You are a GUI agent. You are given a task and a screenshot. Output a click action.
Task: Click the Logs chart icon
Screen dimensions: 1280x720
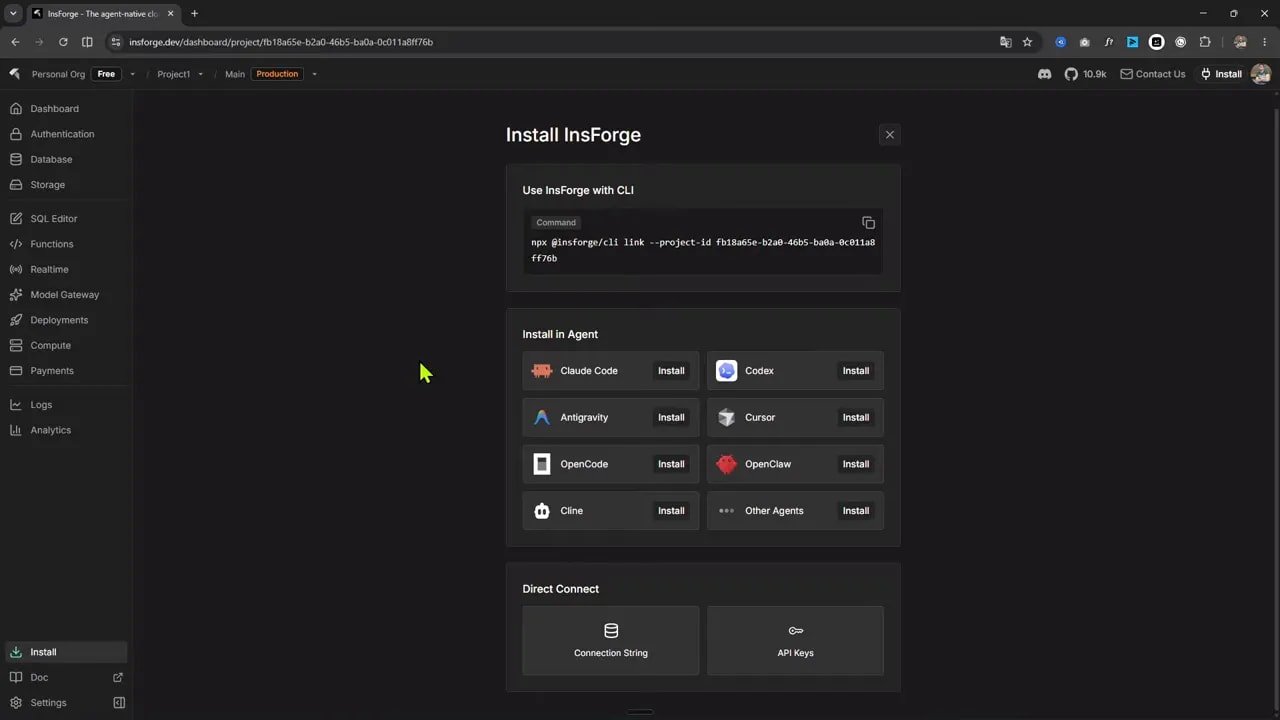click(15, 405)
